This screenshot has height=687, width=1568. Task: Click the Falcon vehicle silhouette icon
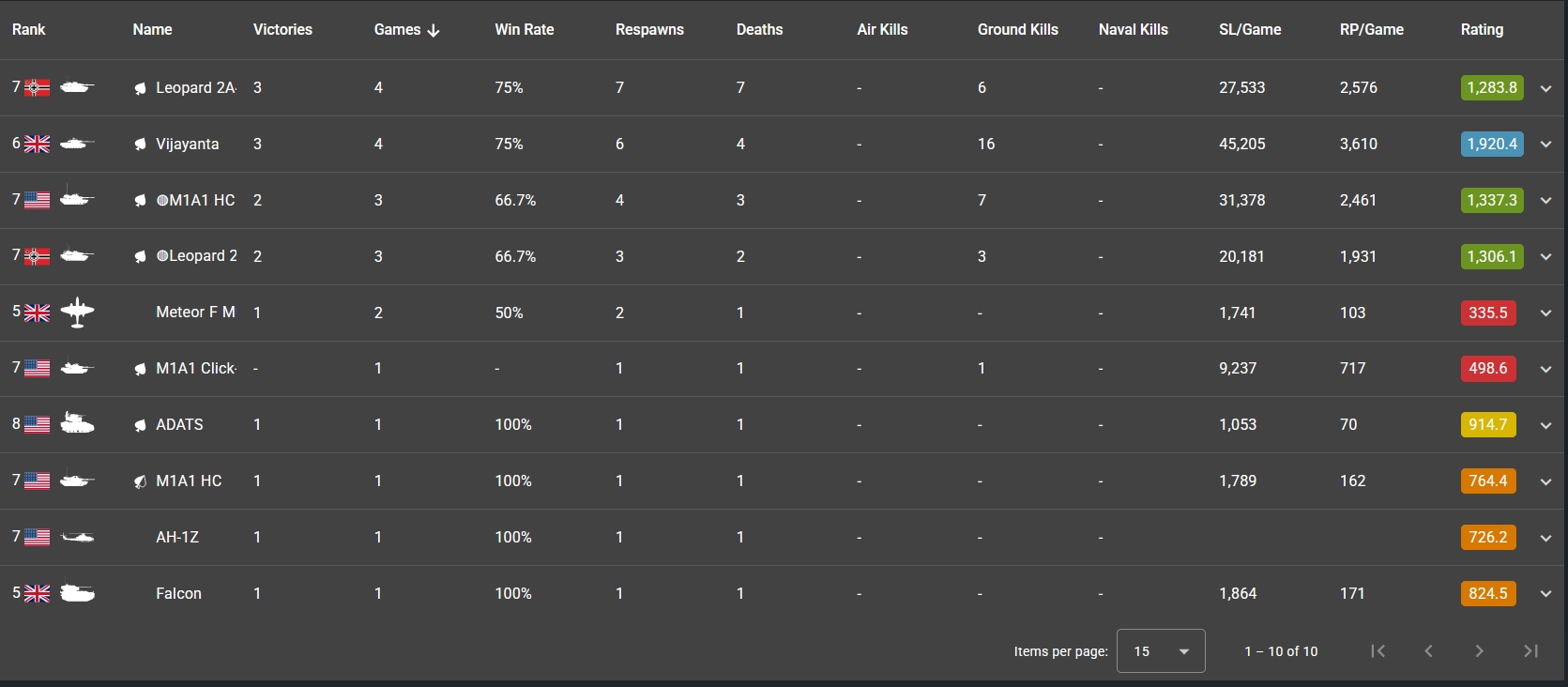(x=77, y=593)
